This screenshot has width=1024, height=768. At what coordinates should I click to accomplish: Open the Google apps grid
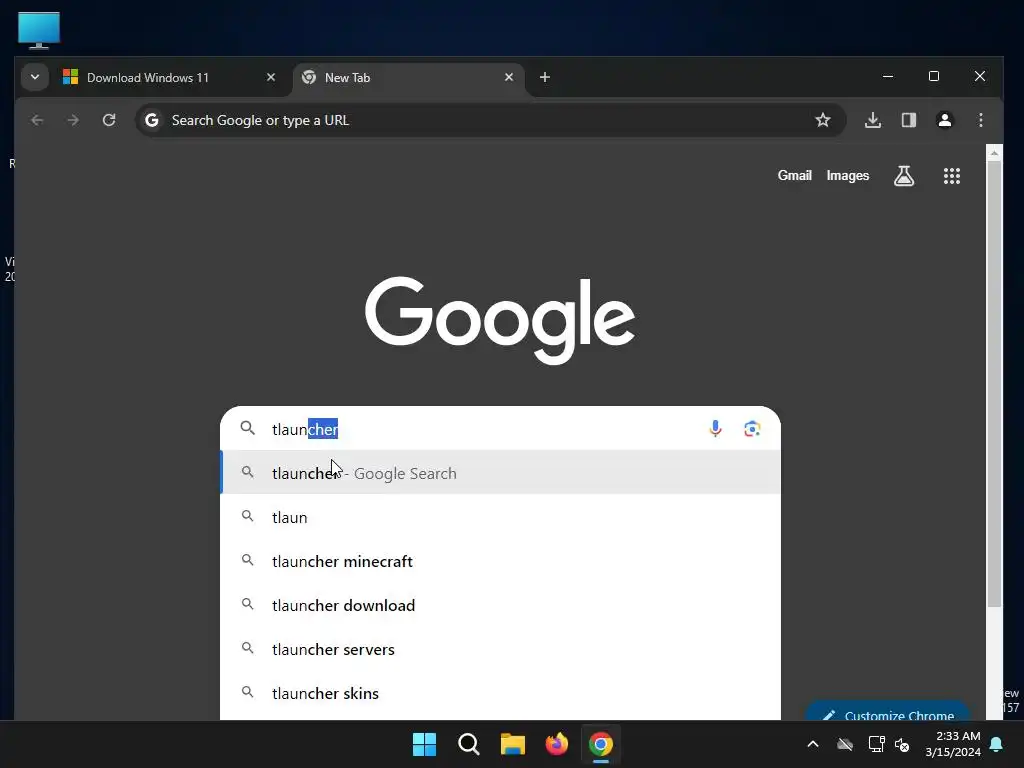click(x=952, y=176)
